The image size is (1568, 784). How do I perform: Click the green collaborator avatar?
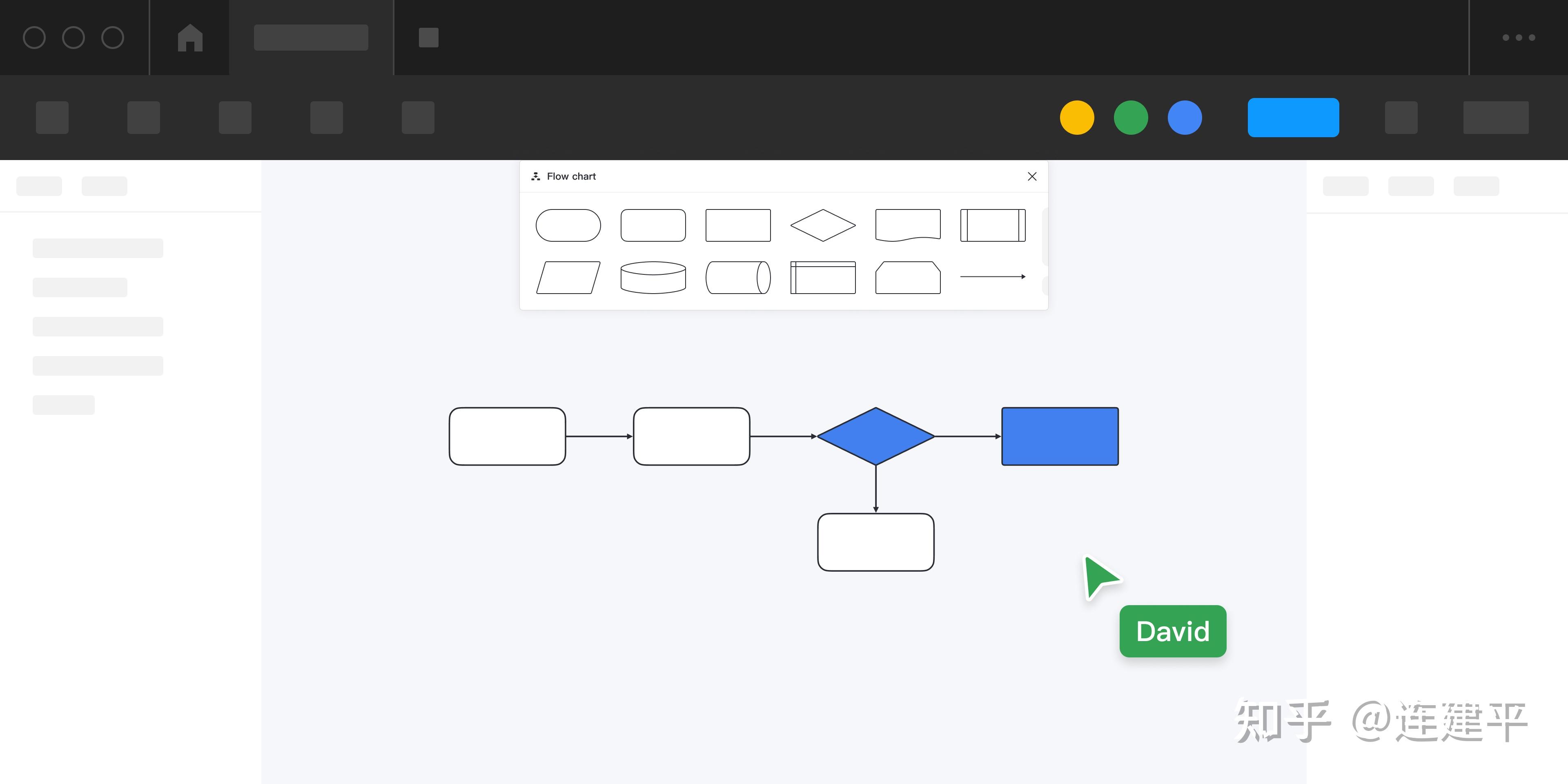tap(1130, 118)
